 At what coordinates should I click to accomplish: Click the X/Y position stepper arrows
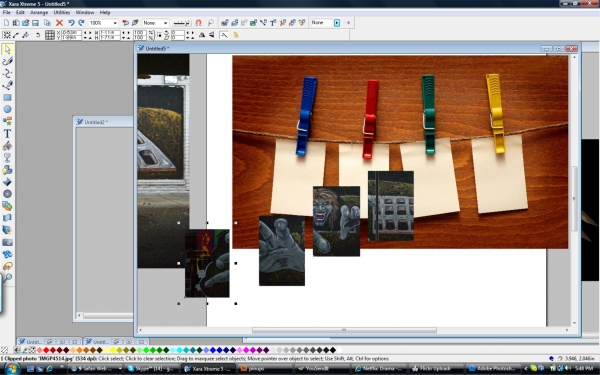click(x=88, y=35)
